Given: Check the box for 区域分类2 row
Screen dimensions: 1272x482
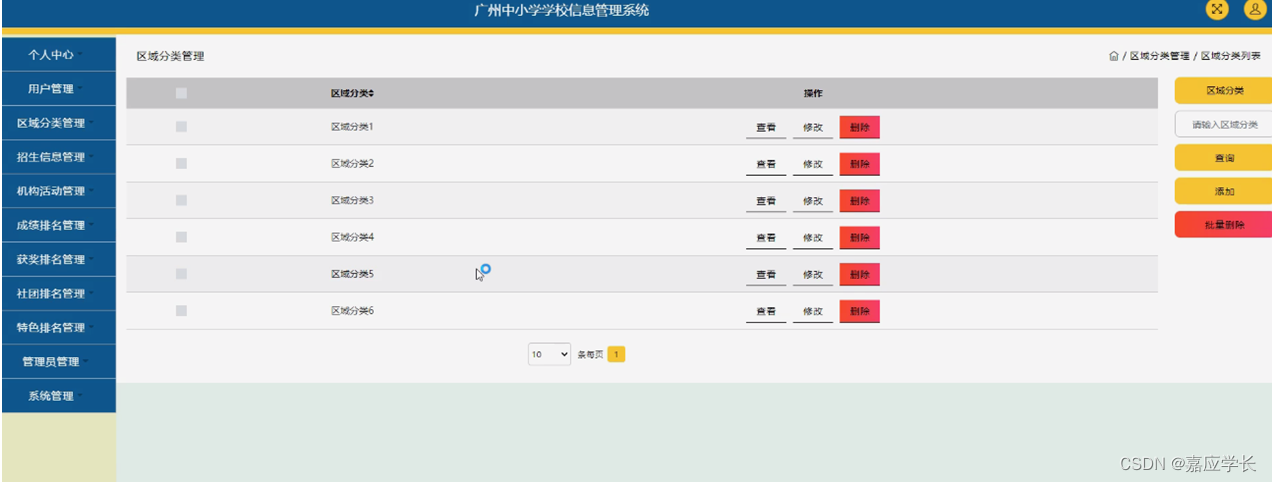Looking at the screenshot, I should pyautogui.click(x=181, y=163).
